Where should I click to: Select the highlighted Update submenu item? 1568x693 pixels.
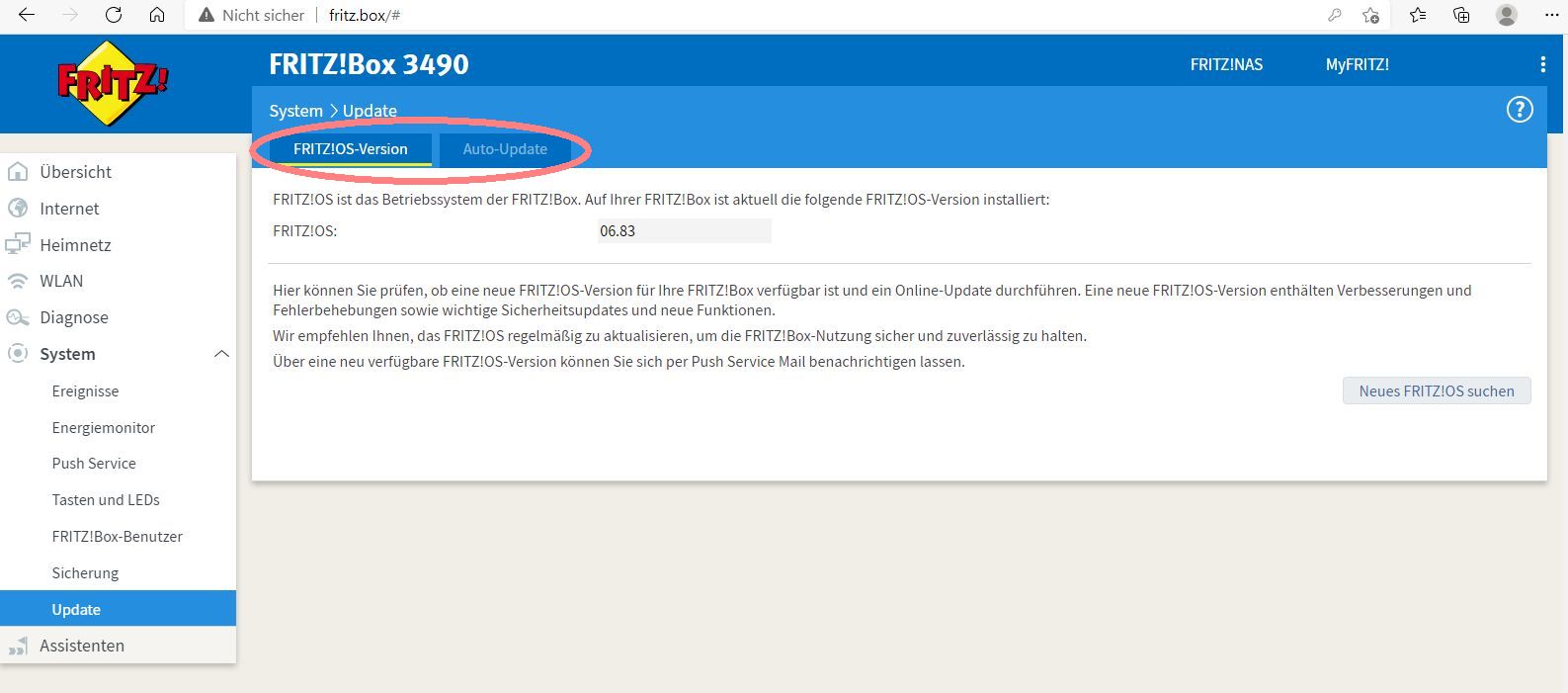coord(118,609)
